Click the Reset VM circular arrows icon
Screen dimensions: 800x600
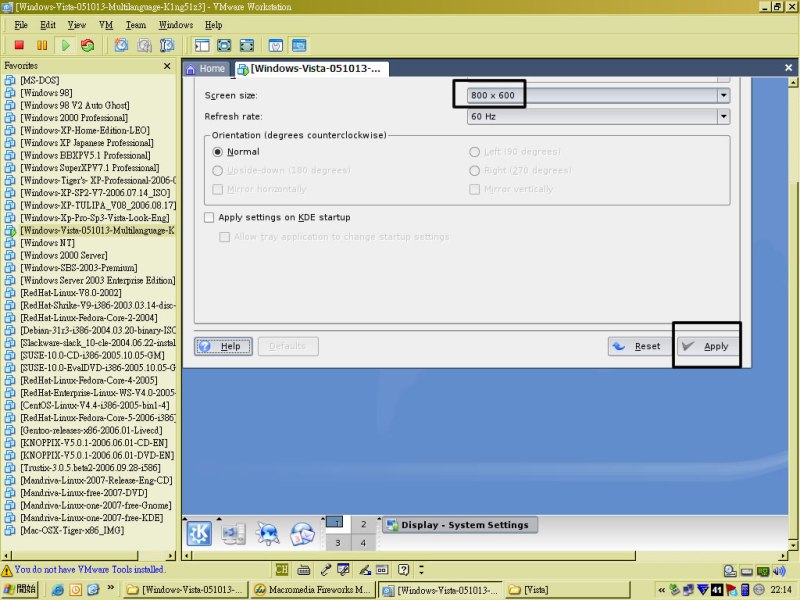point(88,45)
